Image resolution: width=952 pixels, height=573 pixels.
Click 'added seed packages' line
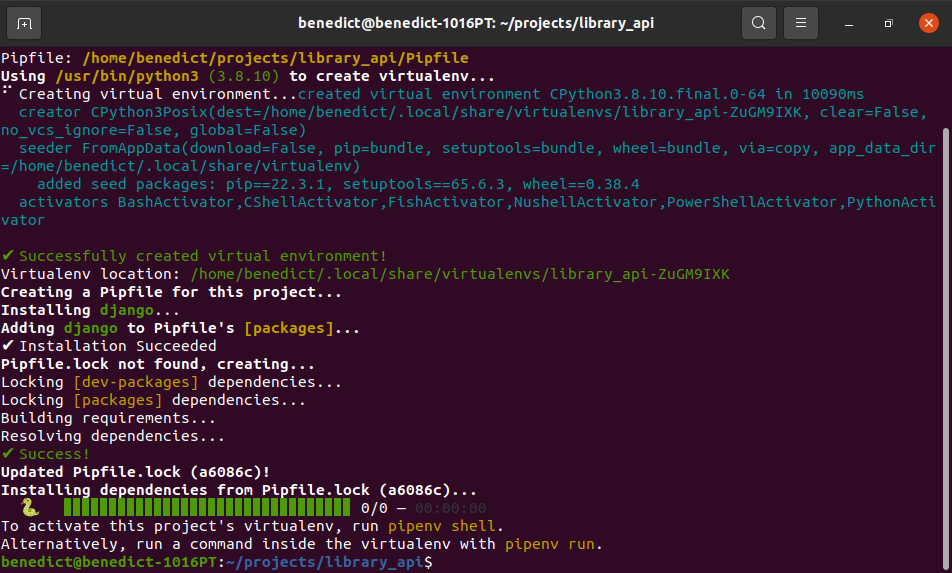tap(338, 185)
